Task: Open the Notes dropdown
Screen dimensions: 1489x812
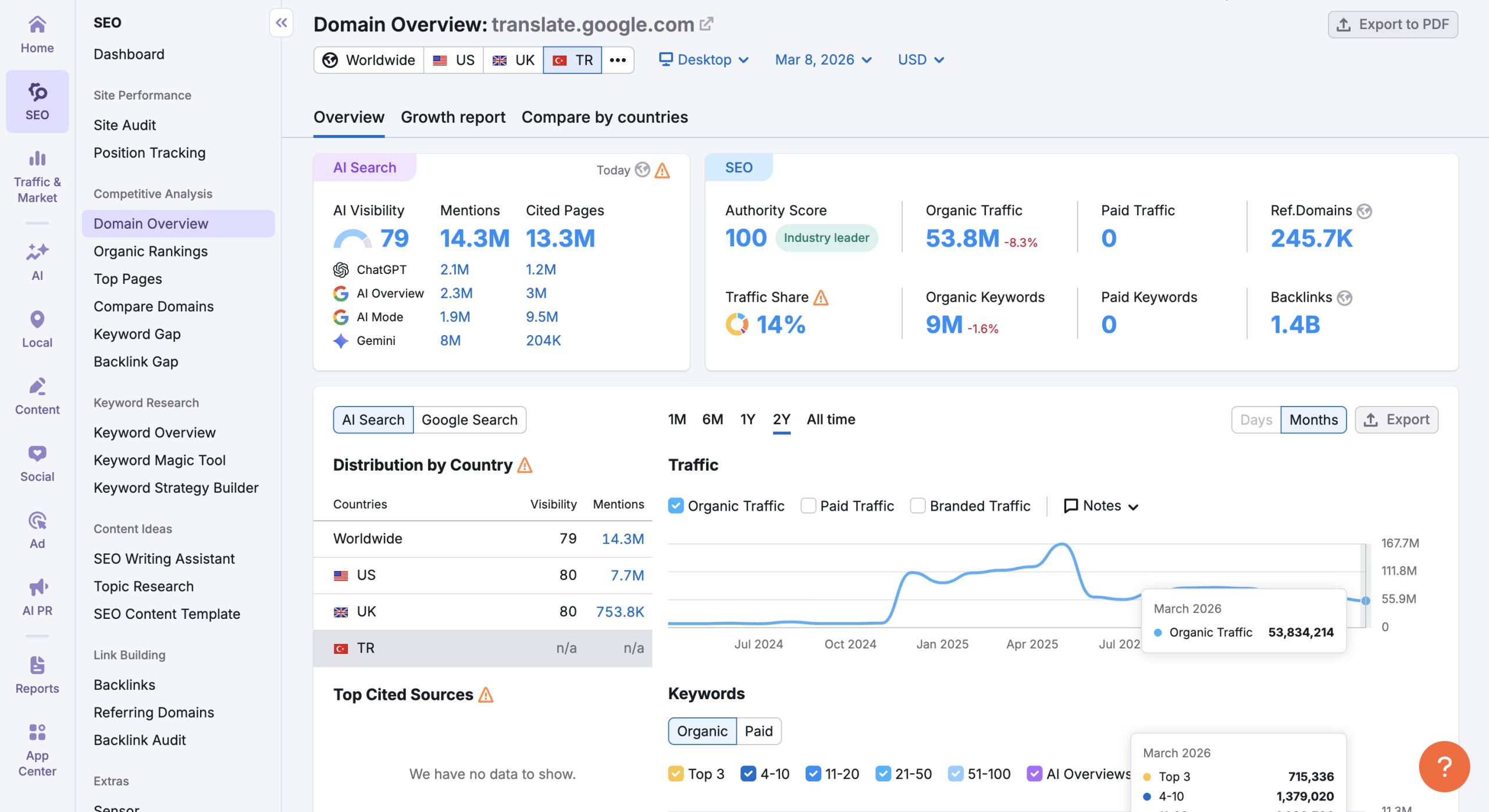Action: pyautogui.click(x=1100, y=505)
